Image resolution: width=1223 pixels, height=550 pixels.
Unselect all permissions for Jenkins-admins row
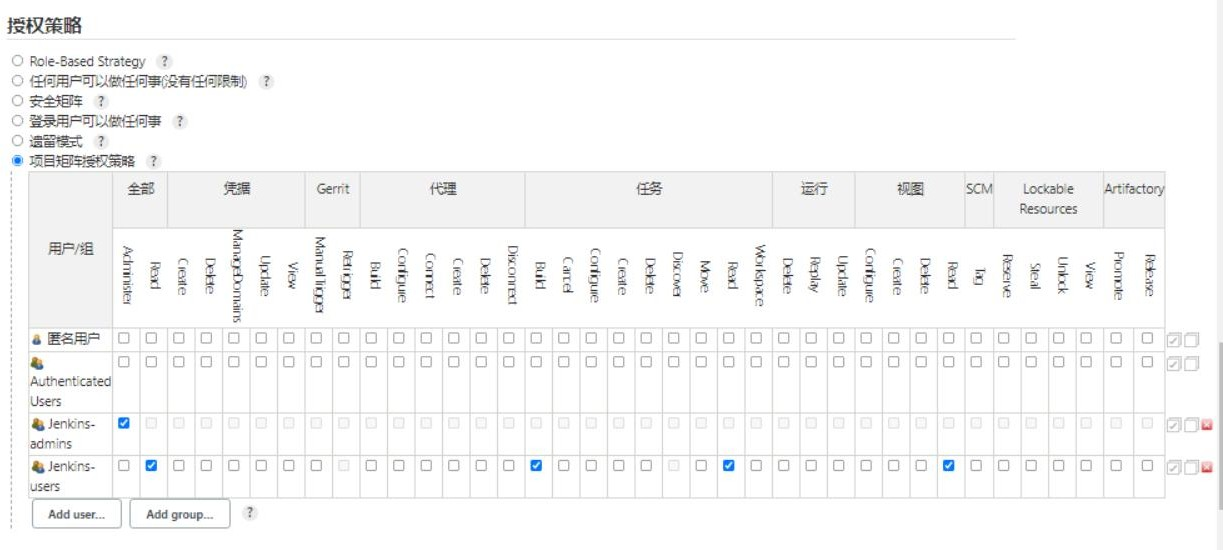pos(1190,425)
